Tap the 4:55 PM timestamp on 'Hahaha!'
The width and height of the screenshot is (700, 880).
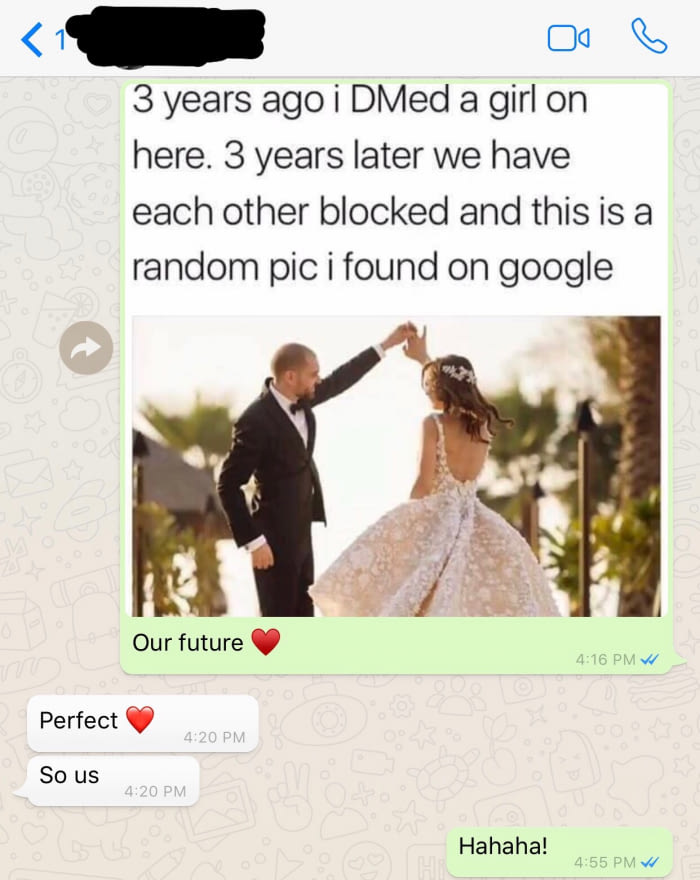click(x=605, y=862)
